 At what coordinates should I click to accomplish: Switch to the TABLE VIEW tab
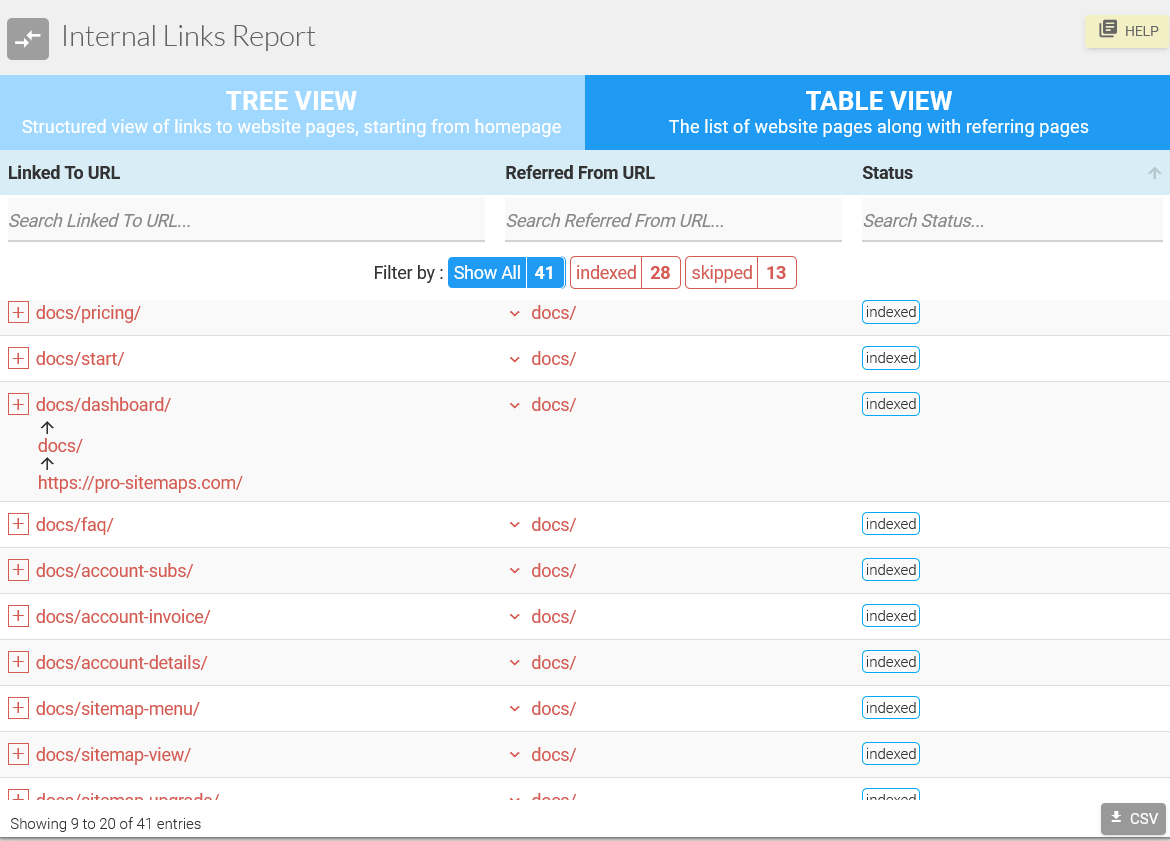tap(878, 112)
